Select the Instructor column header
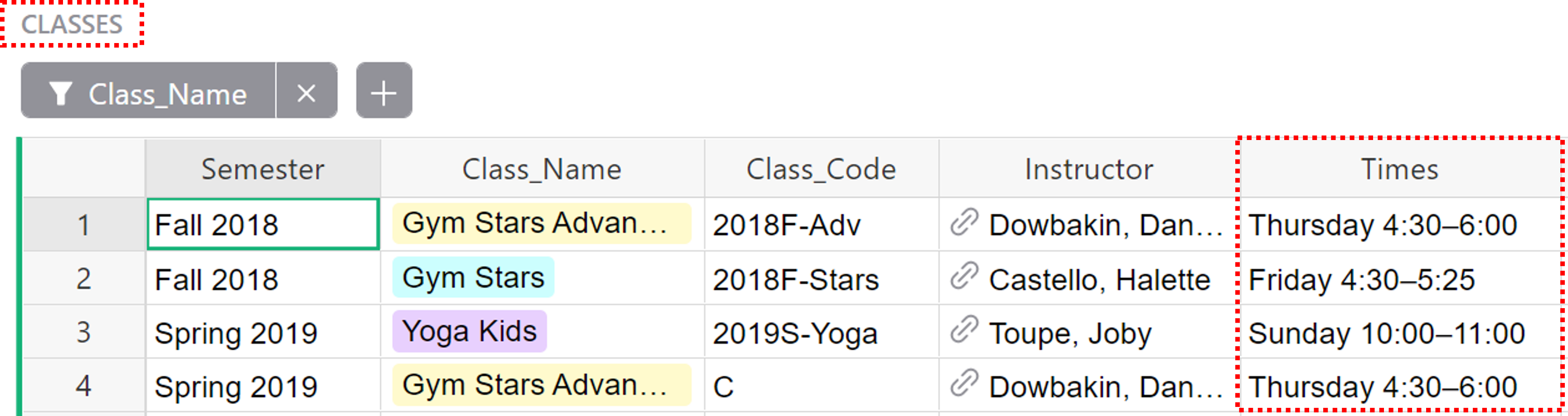The height and width of the screenshot is (416, 1568). (1090, 169)
